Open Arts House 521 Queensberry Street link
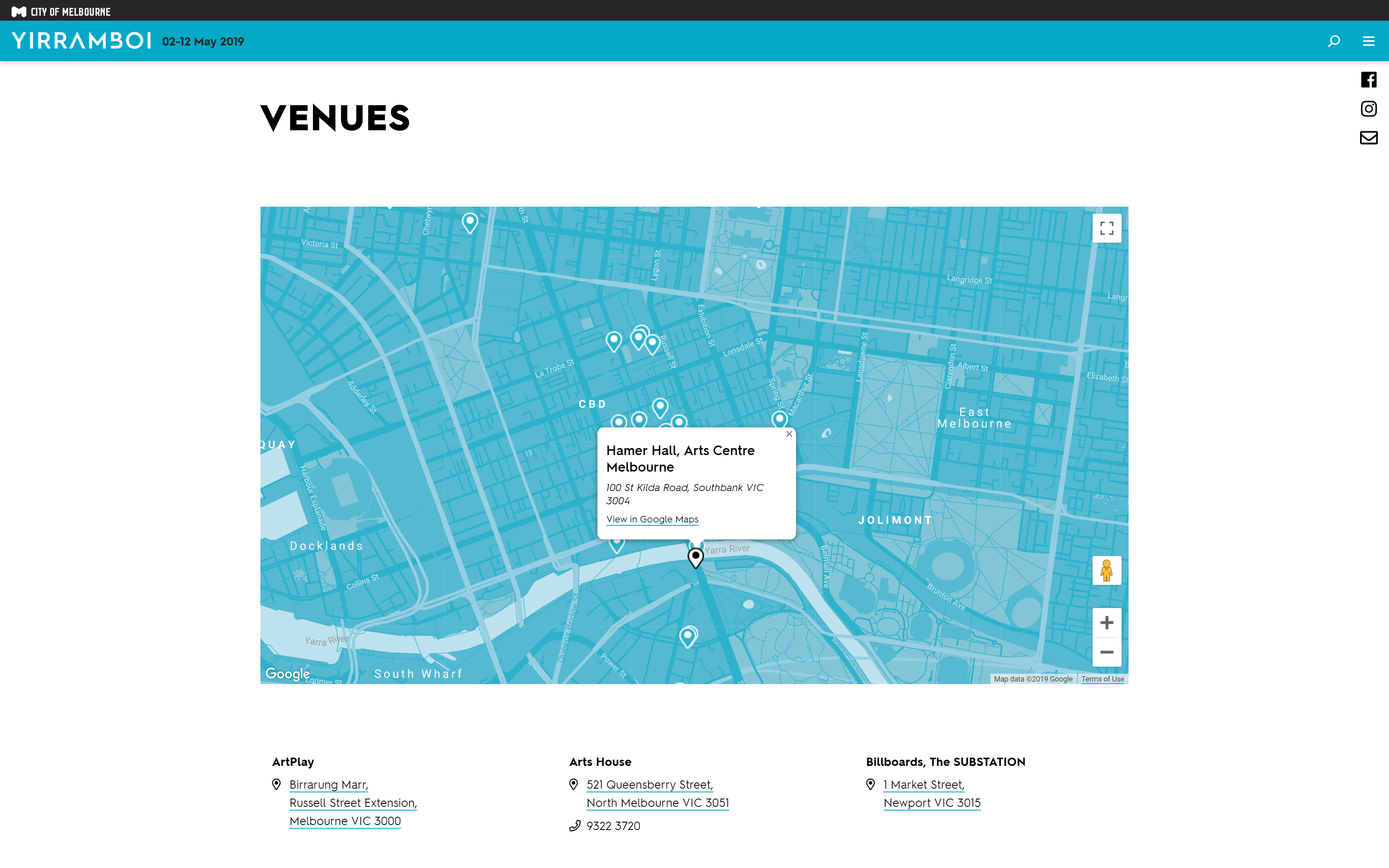The width and height of the screenshot is (1389, 868). coord(658,793)
